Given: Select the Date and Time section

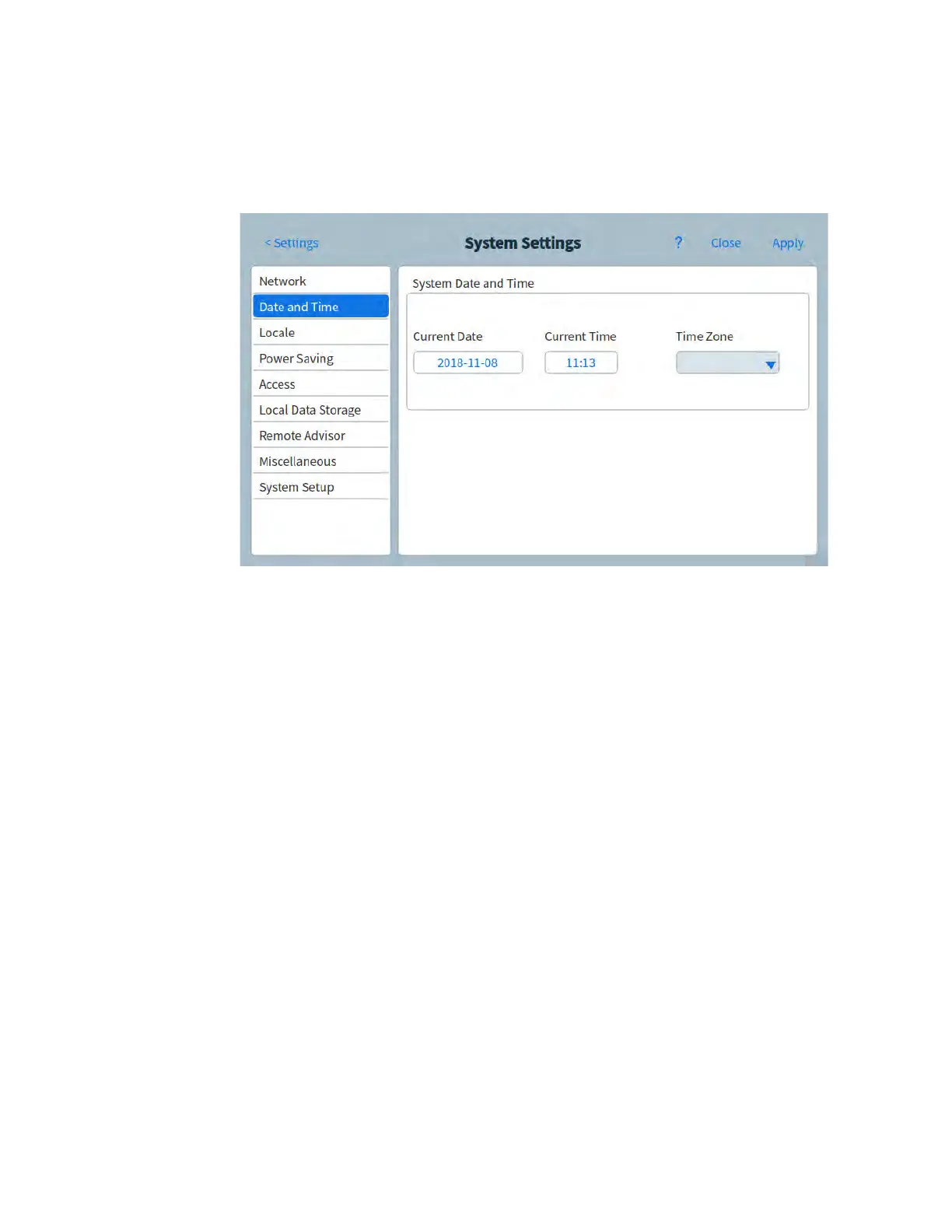Looking at the screenshot, I should pos(320,306).
